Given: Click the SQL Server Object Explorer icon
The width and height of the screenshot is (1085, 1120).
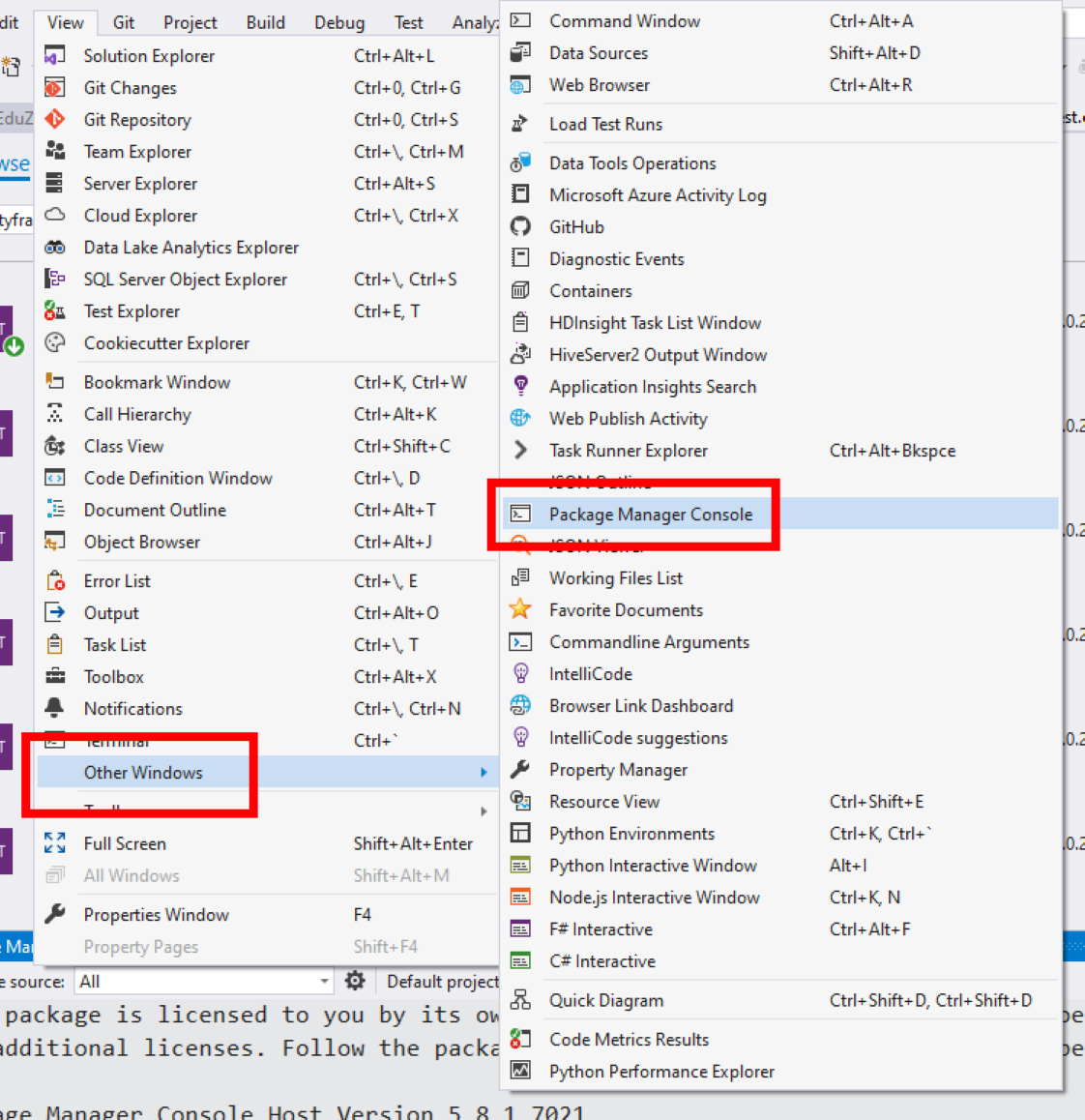Looking at the screenshot, I should coord(55,280).
